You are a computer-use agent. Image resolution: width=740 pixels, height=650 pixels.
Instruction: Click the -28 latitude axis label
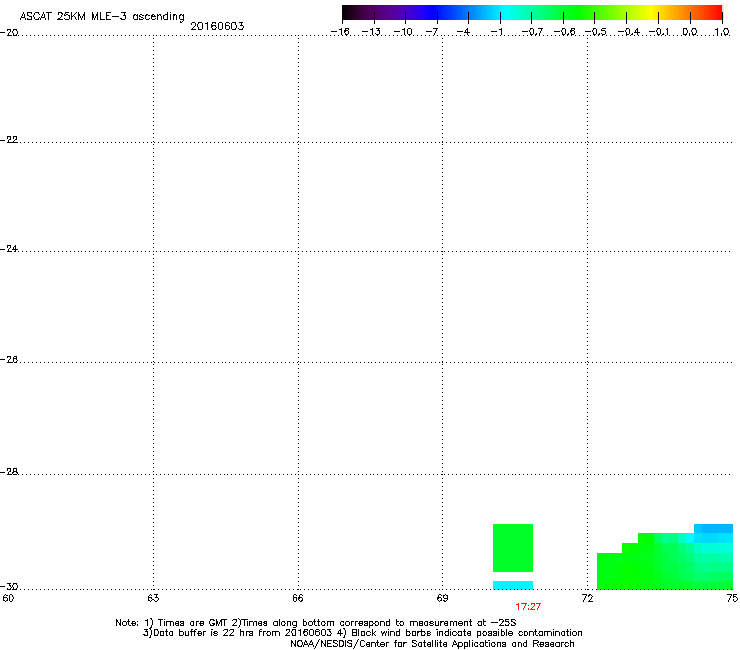pos(9,472)
